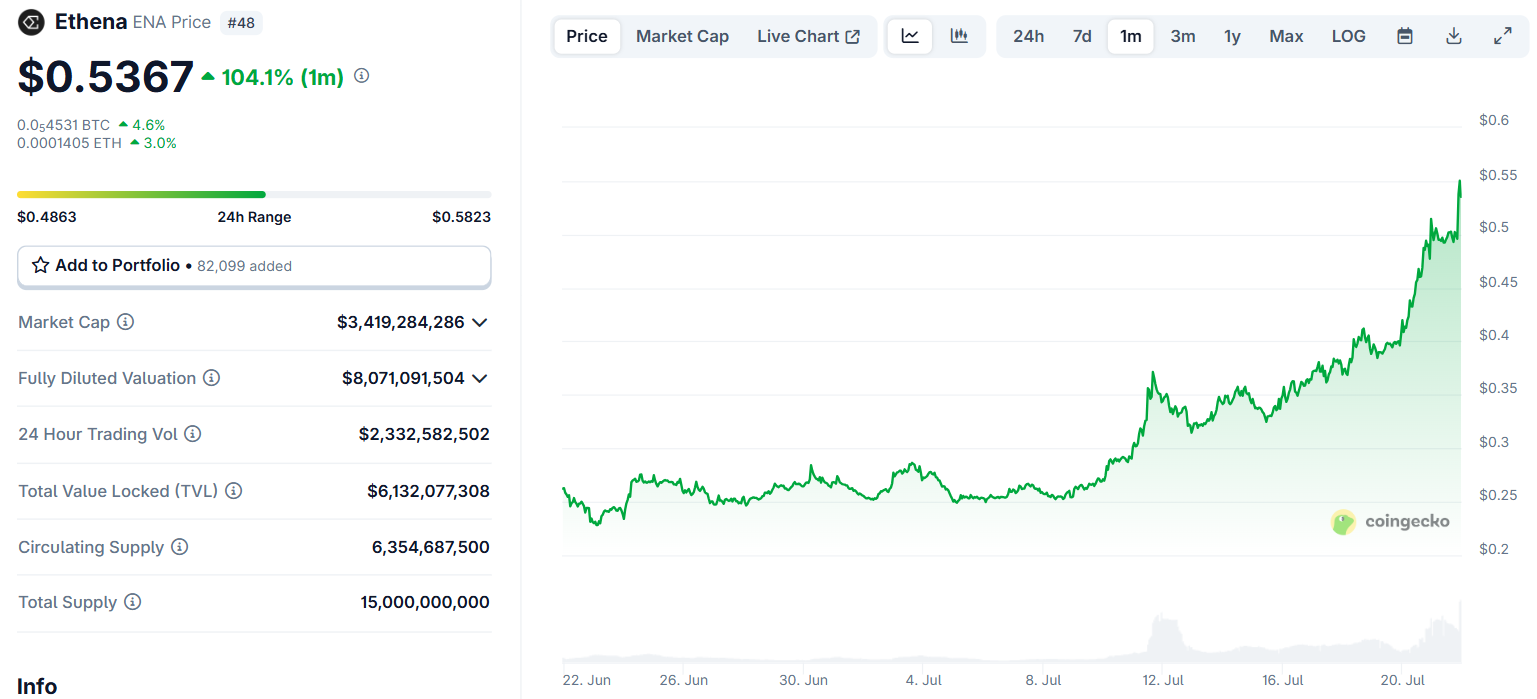1537x699 pixels.
Task: Open calendar date range picker
Action: (1405, 36)
